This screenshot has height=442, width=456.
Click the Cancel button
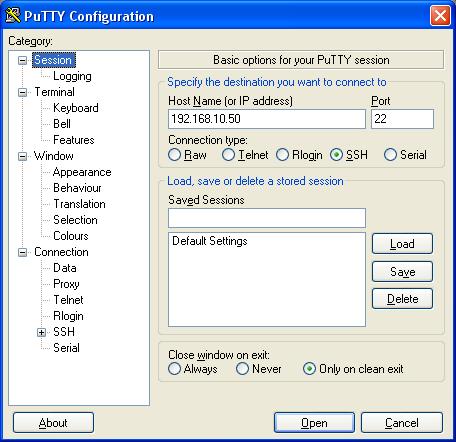[x=402, y=423]
